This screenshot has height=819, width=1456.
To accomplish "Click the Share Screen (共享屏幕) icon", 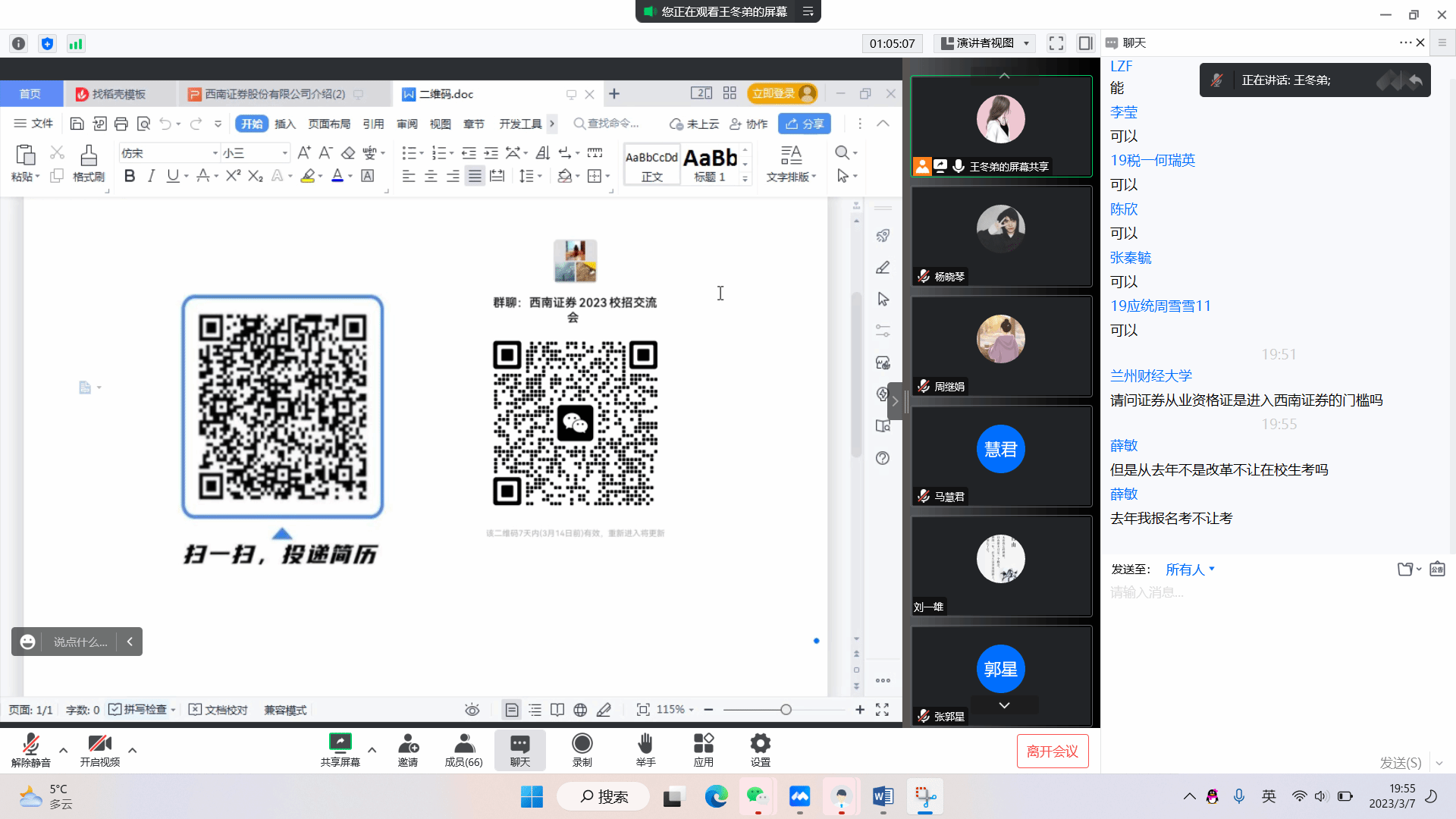I will click(340, 750).
